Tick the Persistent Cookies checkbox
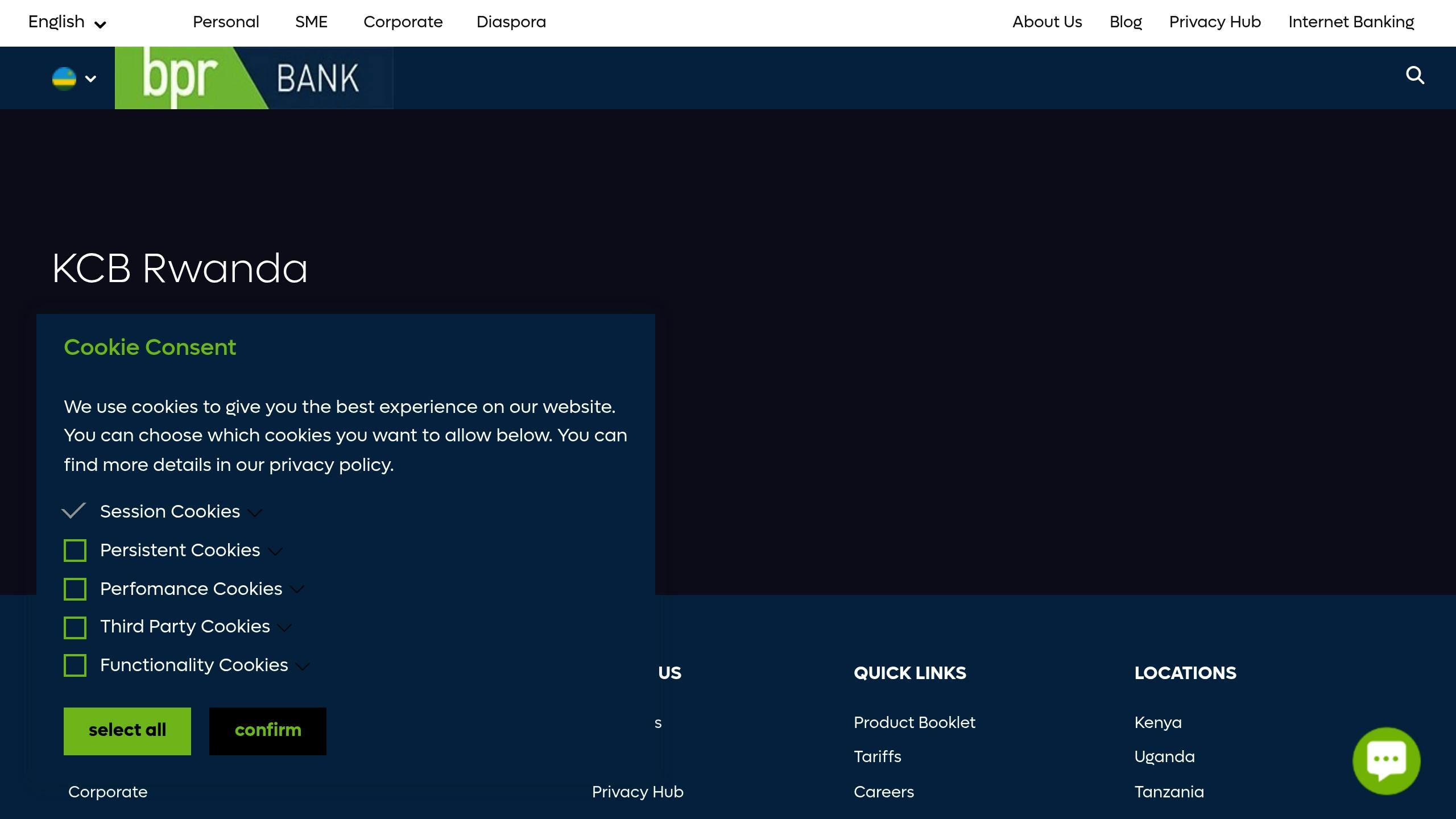The height and width of the screenshot is (819, 1456). click(x=75, y=551)
